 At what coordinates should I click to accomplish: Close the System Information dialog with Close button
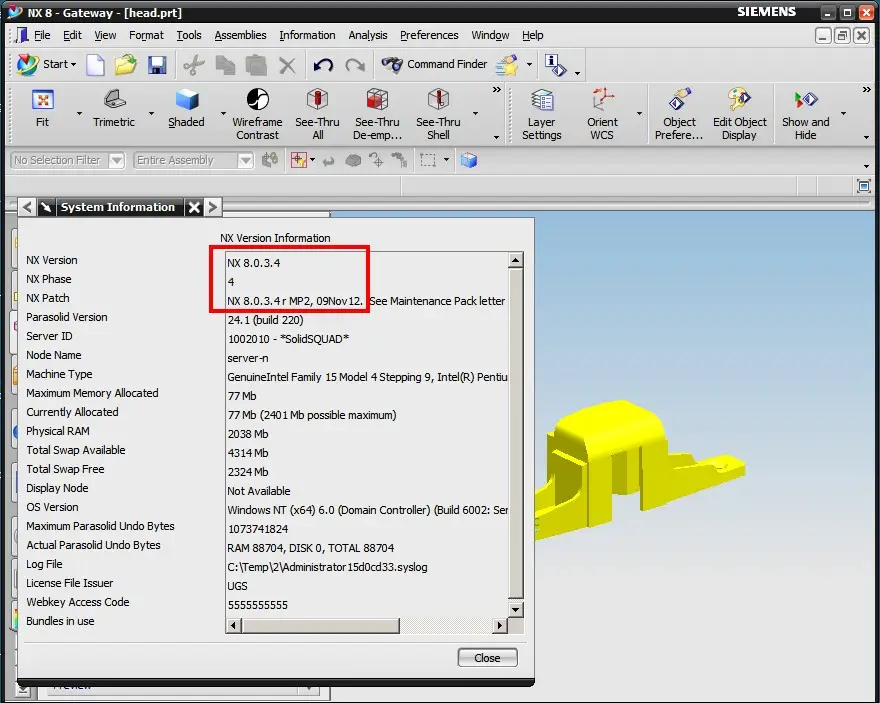(487, 658)
